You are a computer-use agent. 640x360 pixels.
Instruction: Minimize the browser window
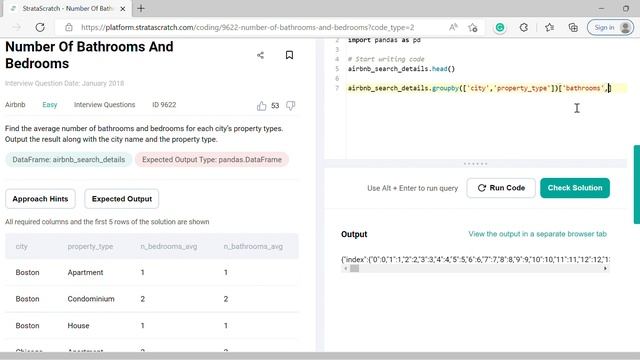[601, 8]
